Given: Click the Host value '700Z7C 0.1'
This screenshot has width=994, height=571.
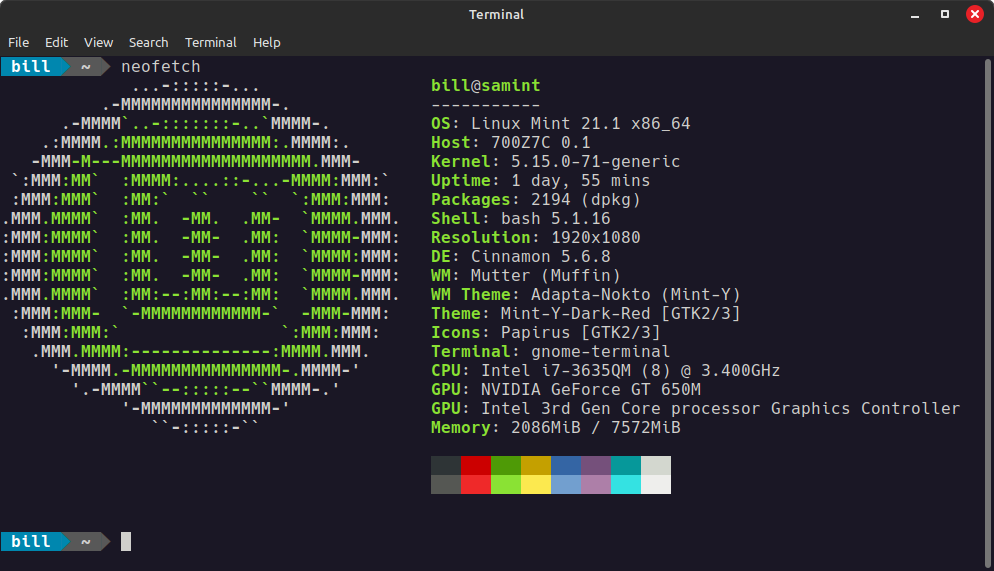Looking at the screenshot, I should (541, 143).
